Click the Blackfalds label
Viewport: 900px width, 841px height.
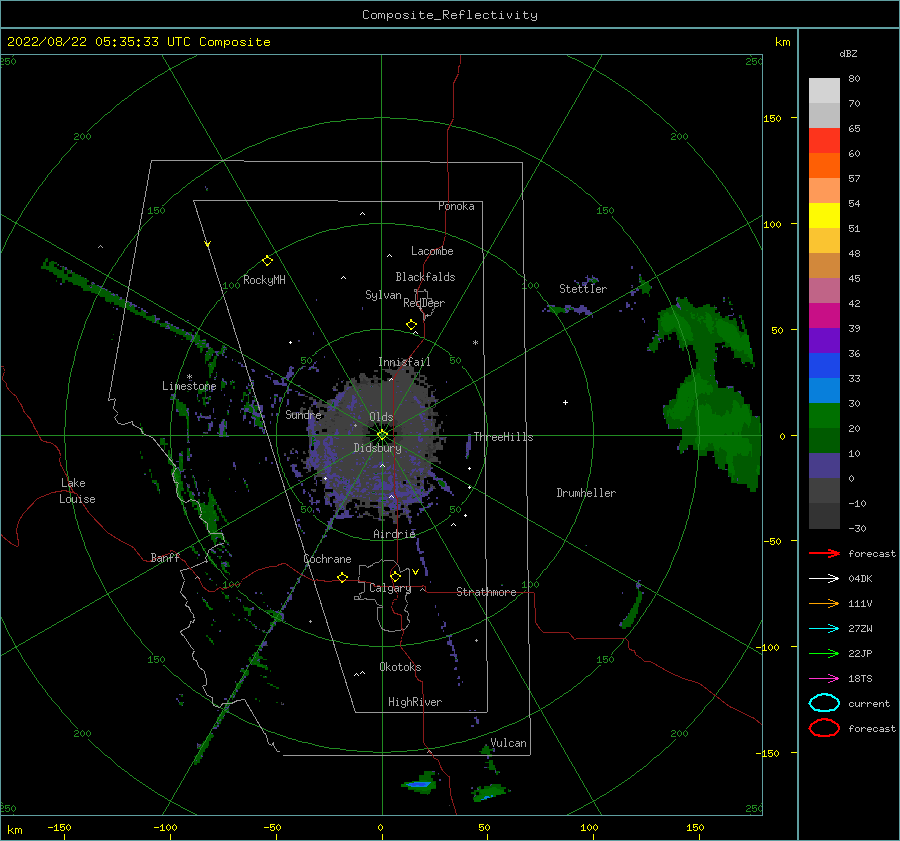(x=425, y=277)
